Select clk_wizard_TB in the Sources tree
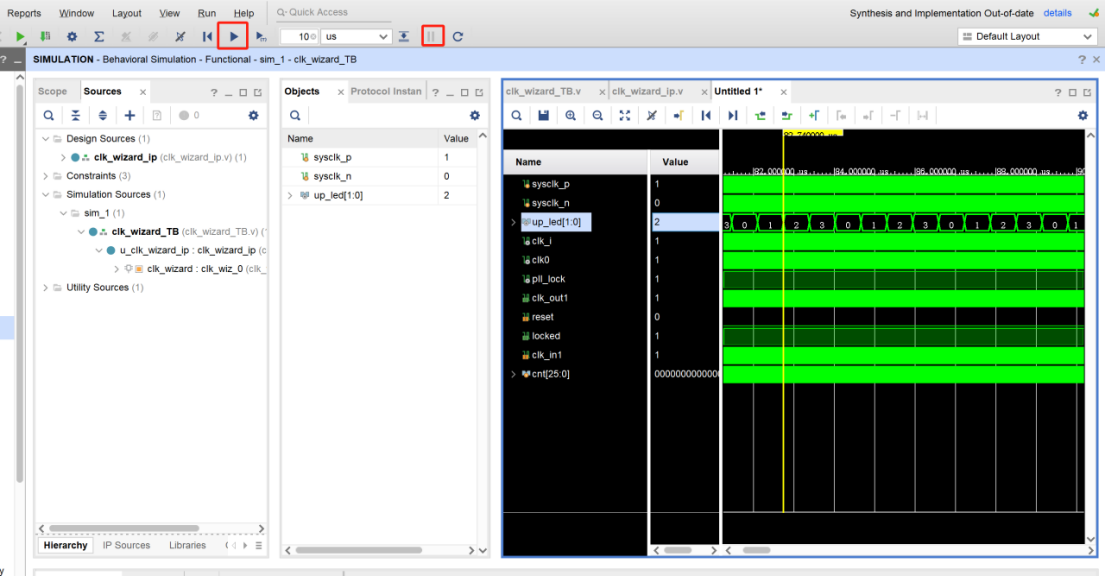 click(x=145, y=231)
